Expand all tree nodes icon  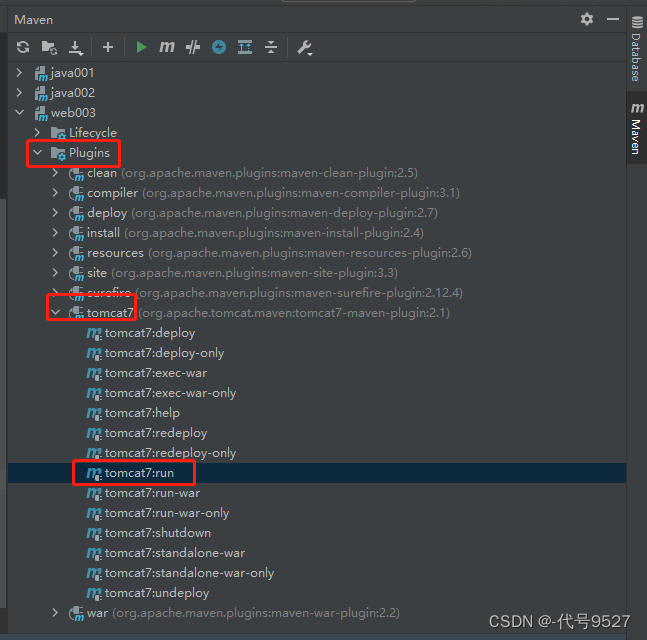[x=245, y=47]
